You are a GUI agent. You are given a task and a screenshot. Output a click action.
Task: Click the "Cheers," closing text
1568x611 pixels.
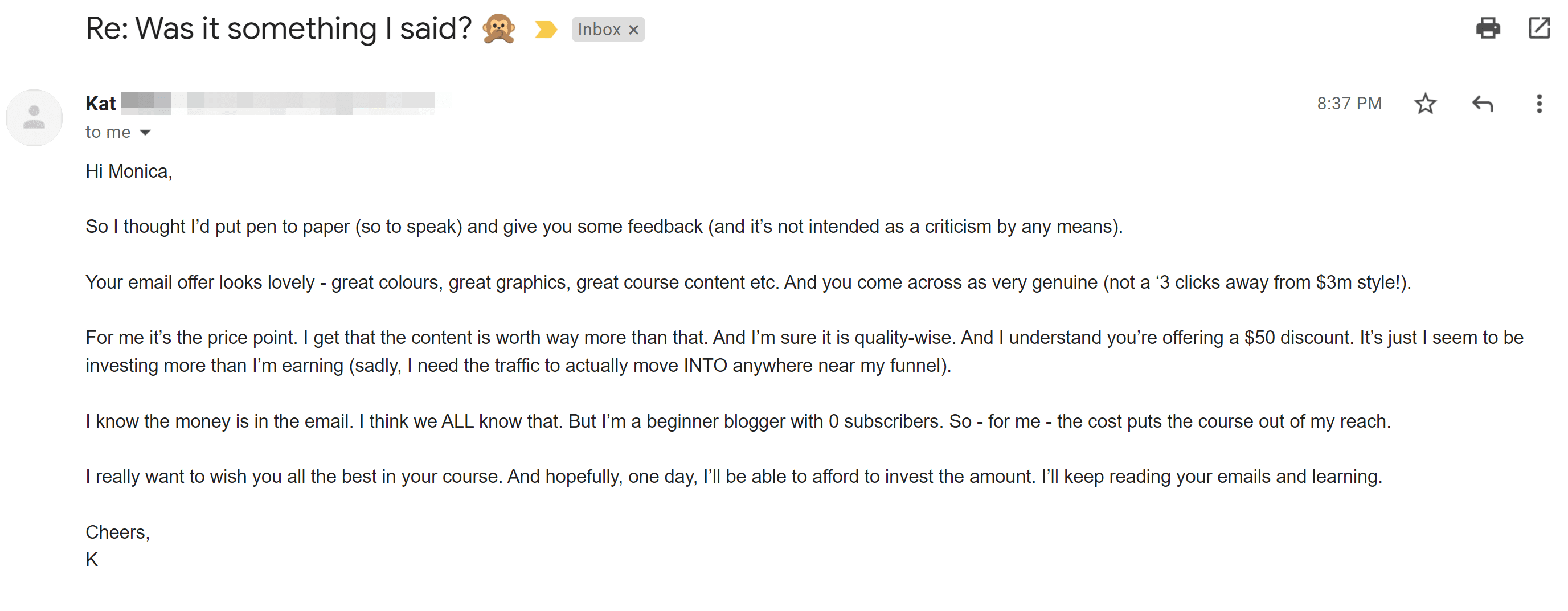coord(117,532)
